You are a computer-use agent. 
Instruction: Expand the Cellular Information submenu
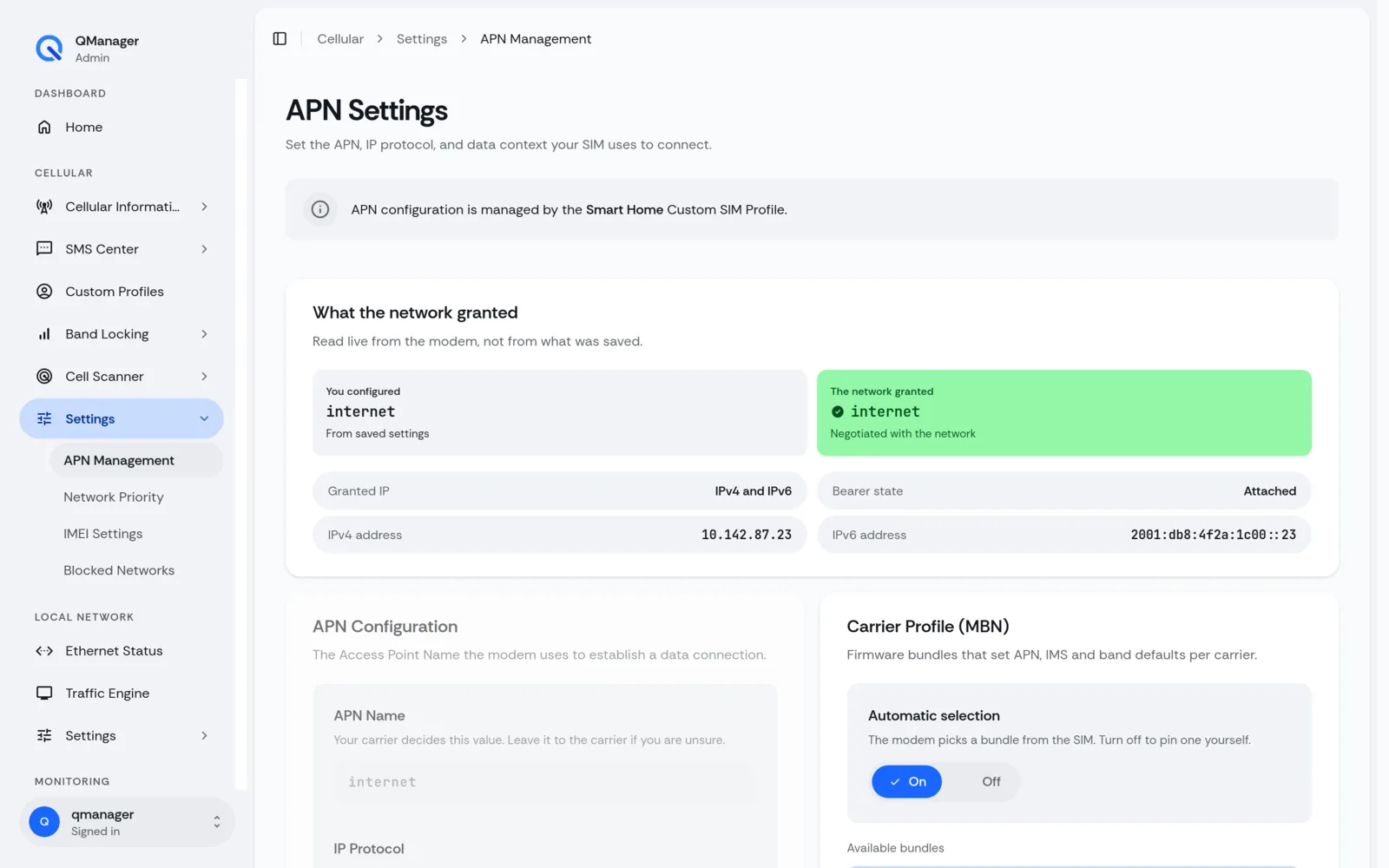click(x=204, y=207)
